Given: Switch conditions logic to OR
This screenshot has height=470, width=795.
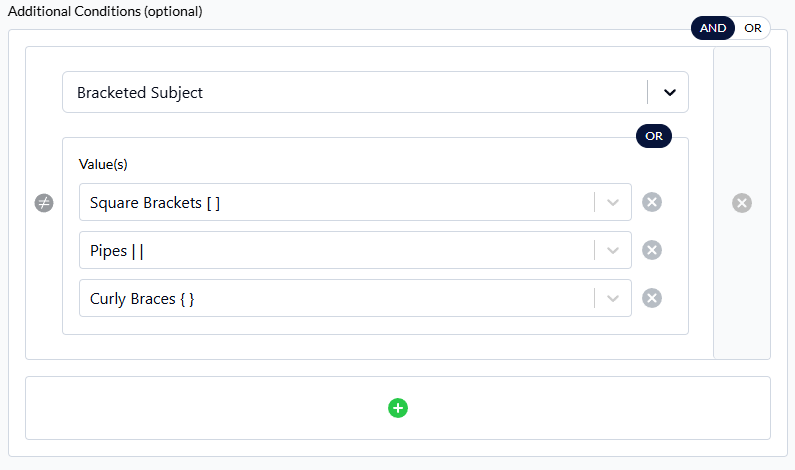Looking at the screenshot, I should tap(752, 28).
